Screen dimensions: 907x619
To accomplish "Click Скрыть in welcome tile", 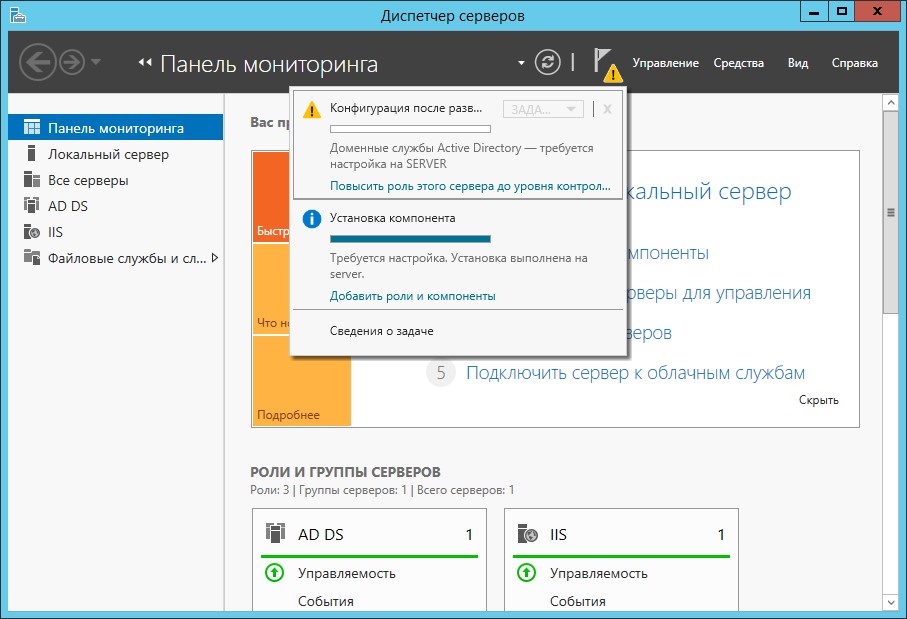I will (x=818, y=400).
